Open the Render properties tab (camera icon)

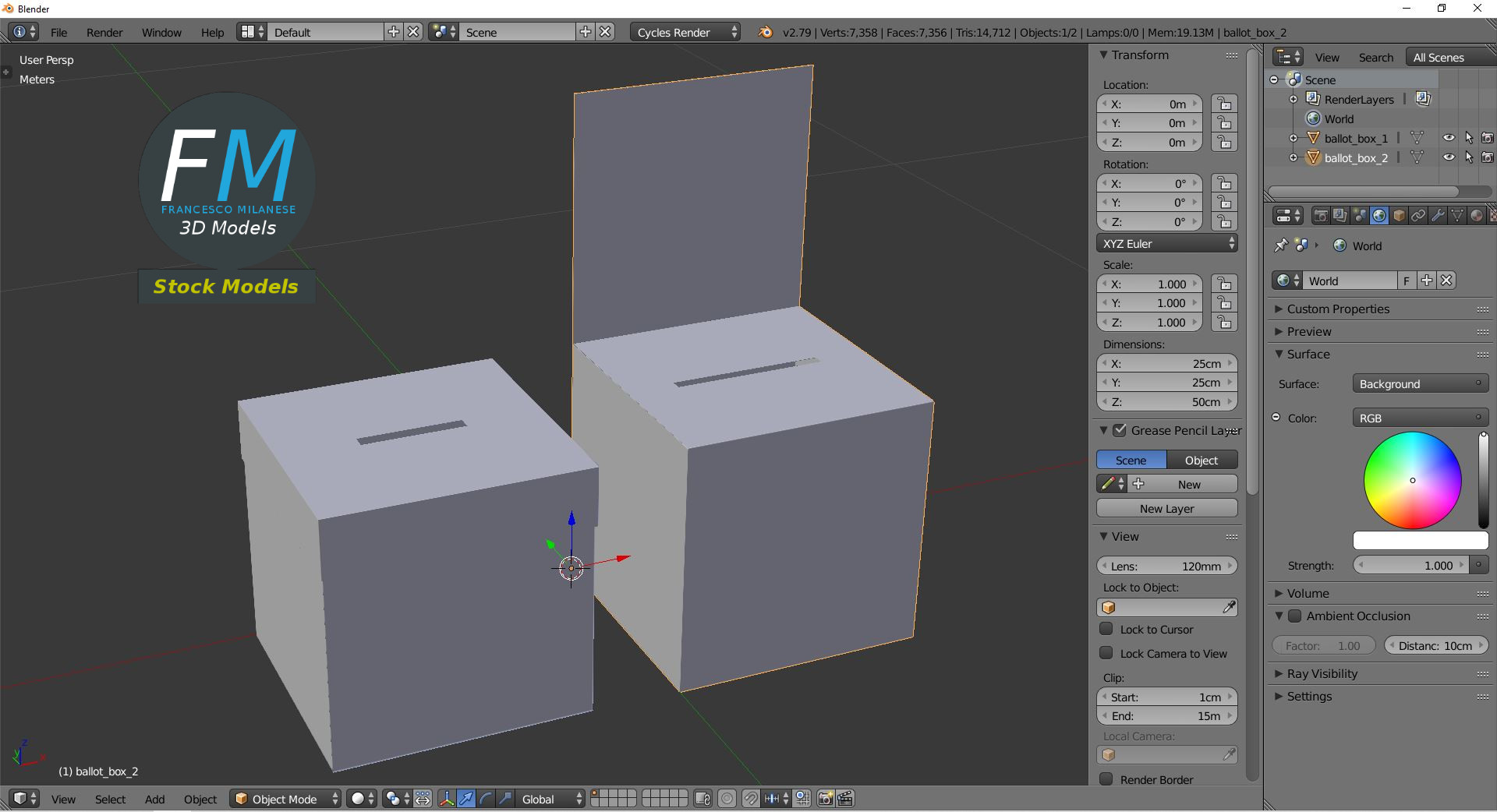pos(1321,215)
